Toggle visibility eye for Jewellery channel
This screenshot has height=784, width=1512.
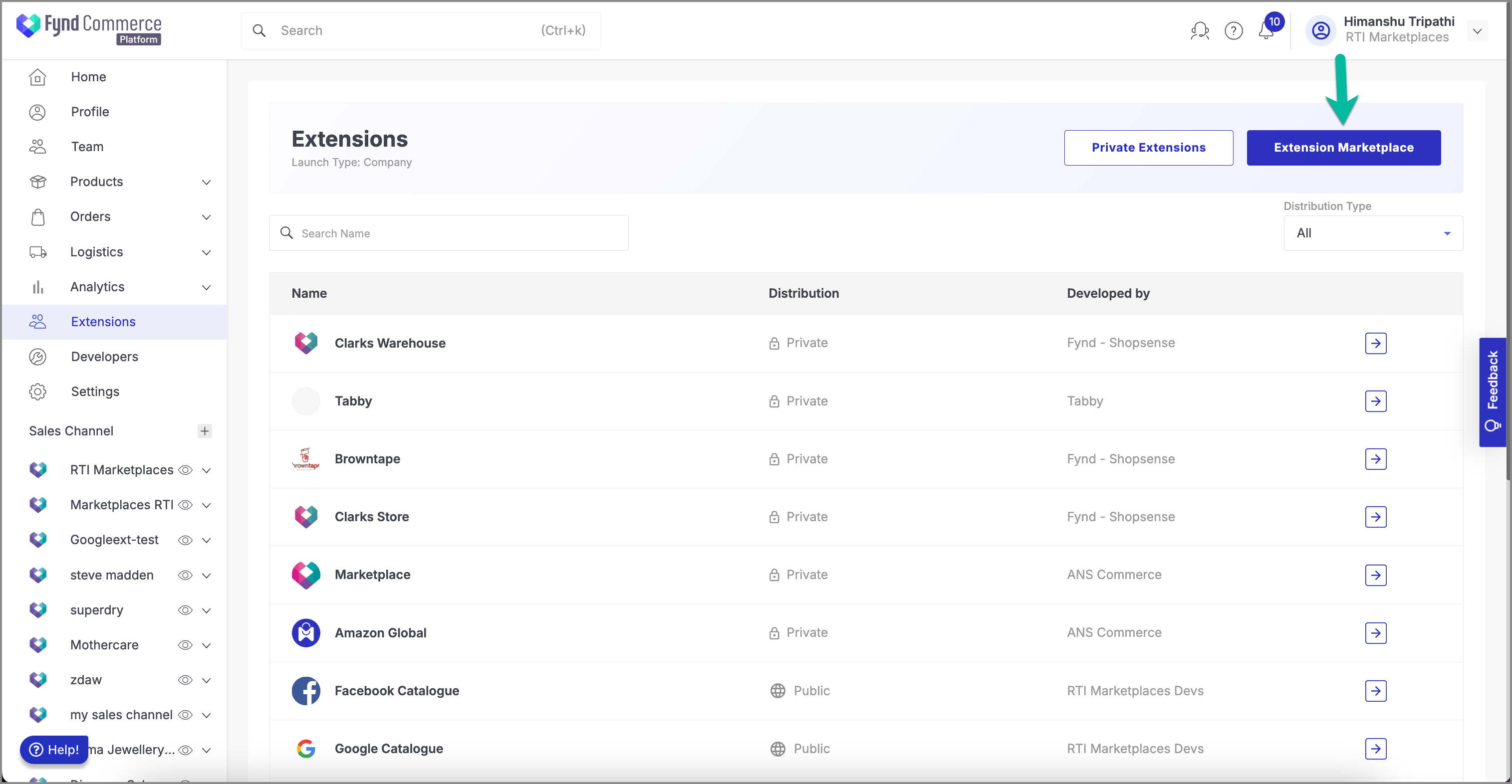[186, 750]
